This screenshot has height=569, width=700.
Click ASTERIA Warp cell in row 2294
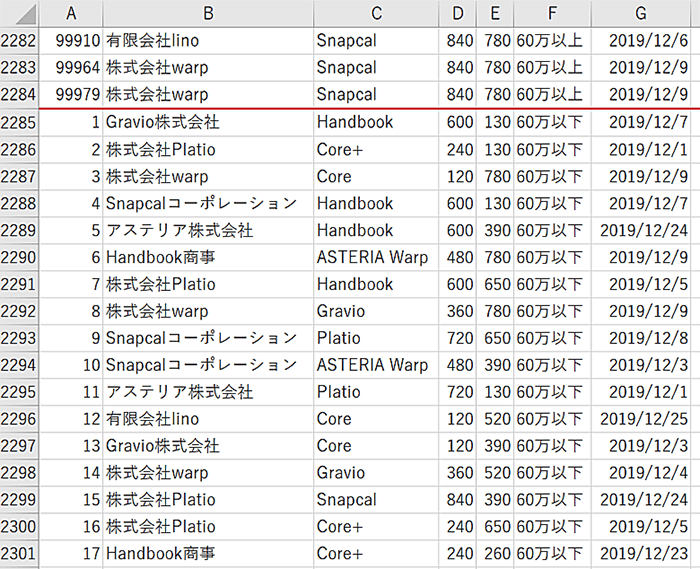[376, 365]
